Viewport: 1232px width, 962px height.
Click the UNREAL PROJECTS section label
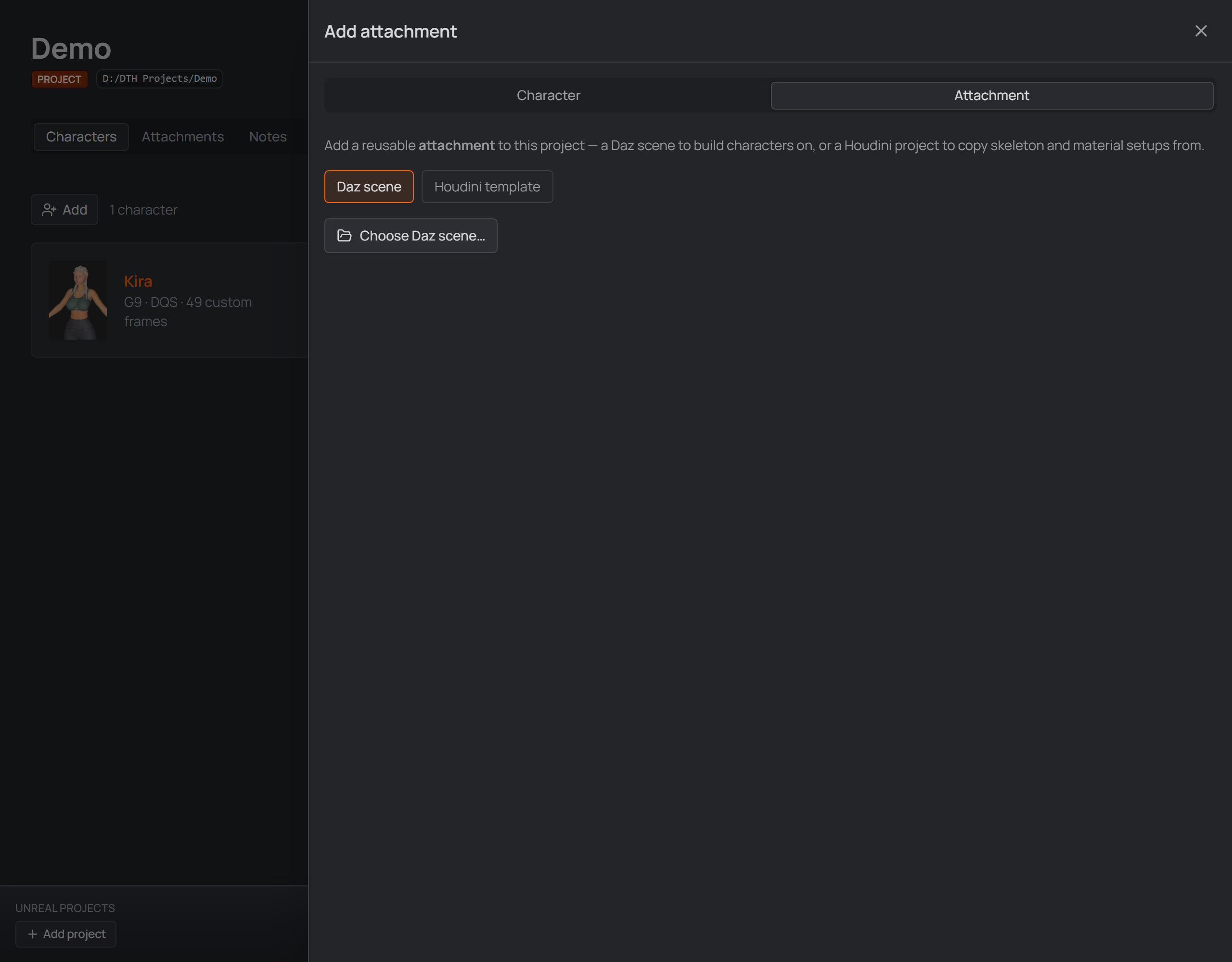pyautogui.click(x=65, y=908)
